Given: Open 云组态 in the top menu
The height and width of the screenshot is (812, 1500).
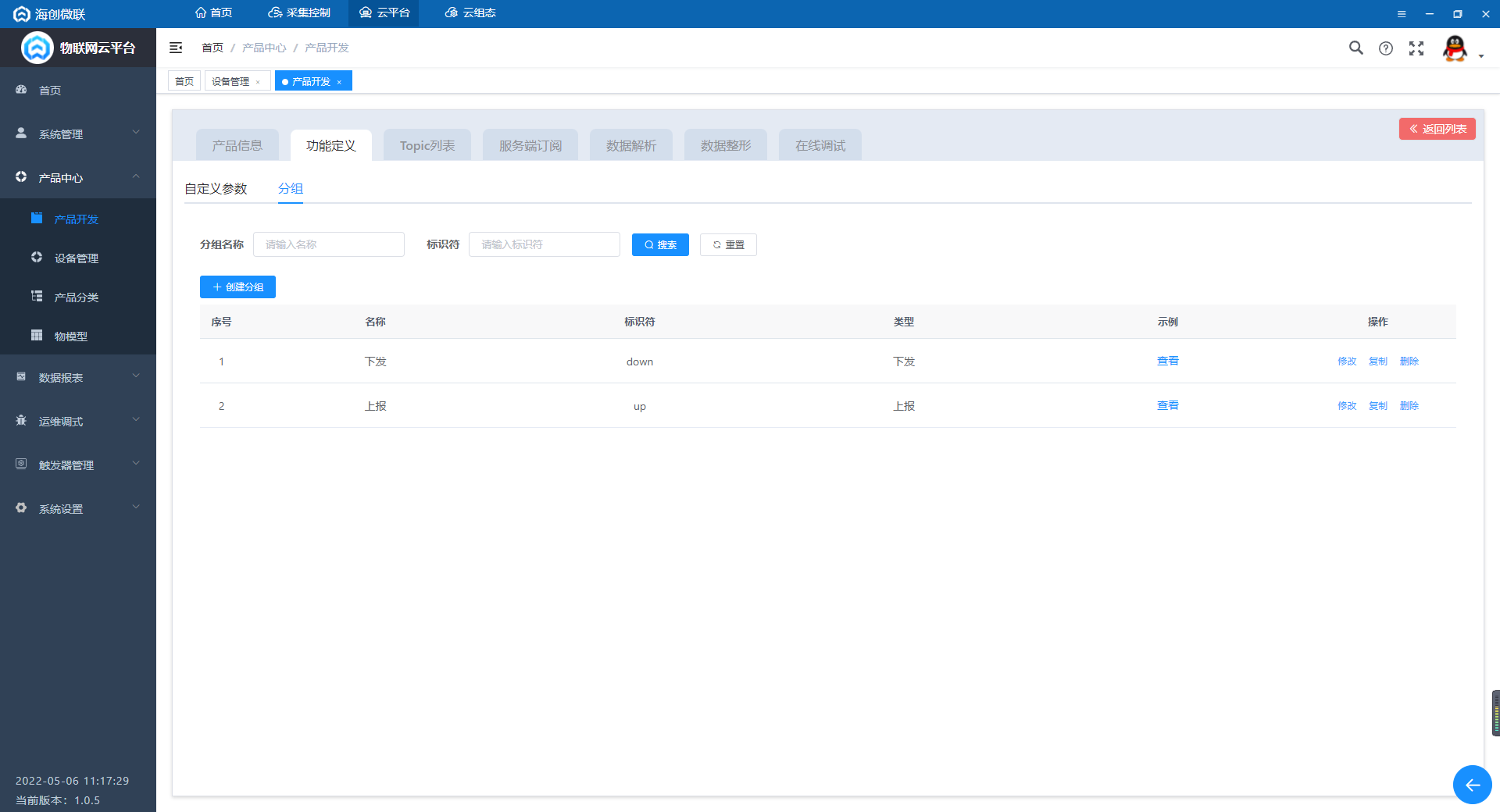Looking at the screenshot, I should [x=470, y=13].
